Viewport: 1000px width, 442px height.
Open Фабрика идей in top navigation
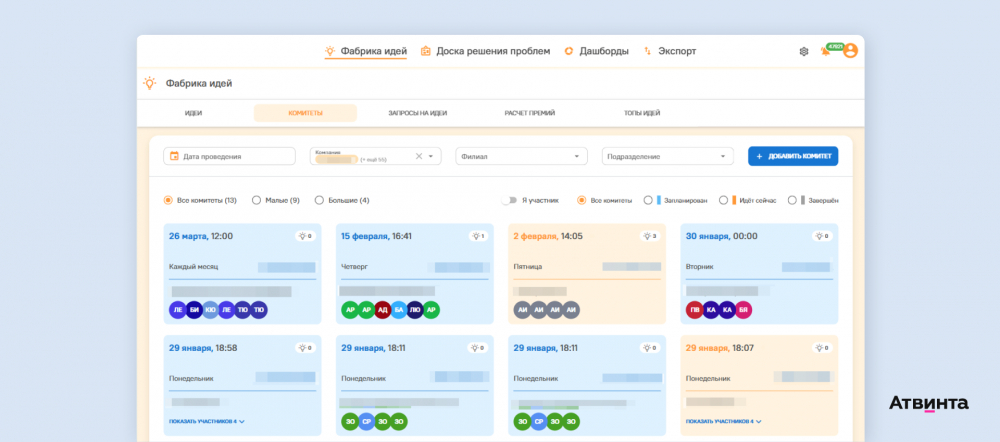point(365,51)
